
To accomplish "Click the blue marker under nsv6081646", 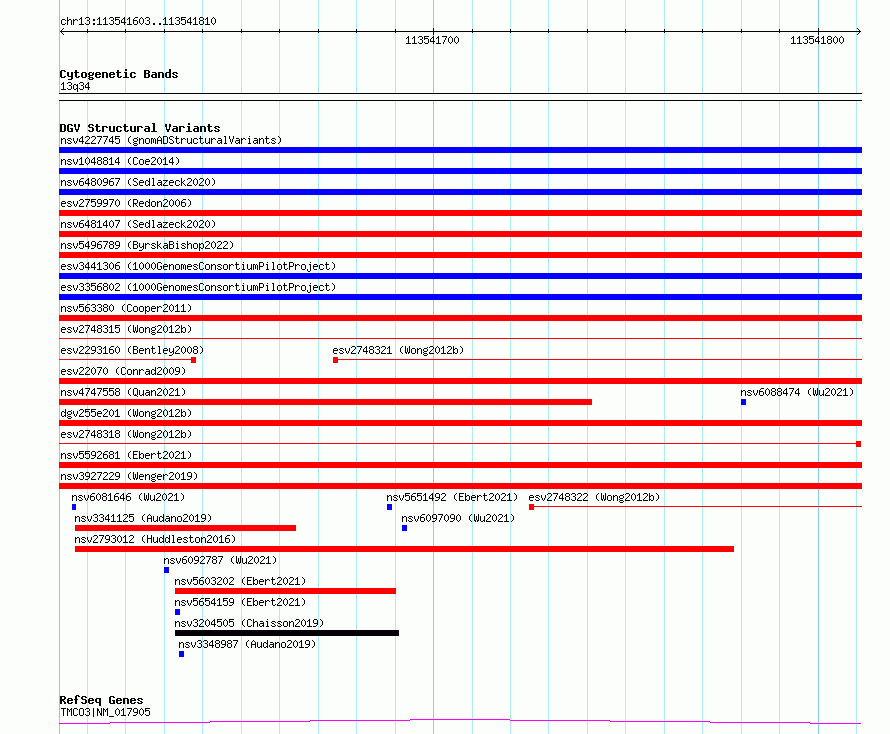I will [74, 507].
